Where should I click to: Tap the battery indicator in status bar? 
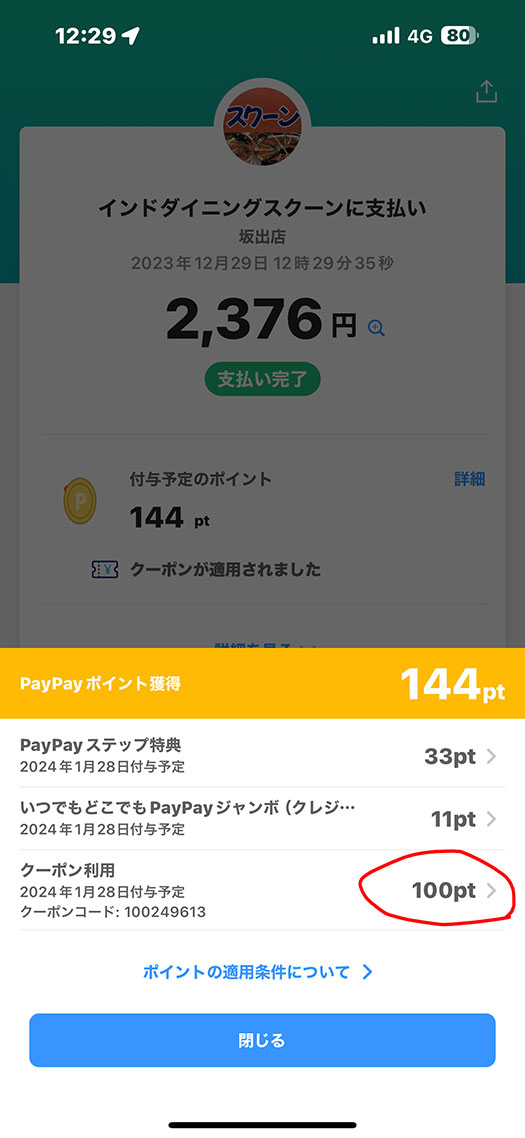tap(460, 35)
